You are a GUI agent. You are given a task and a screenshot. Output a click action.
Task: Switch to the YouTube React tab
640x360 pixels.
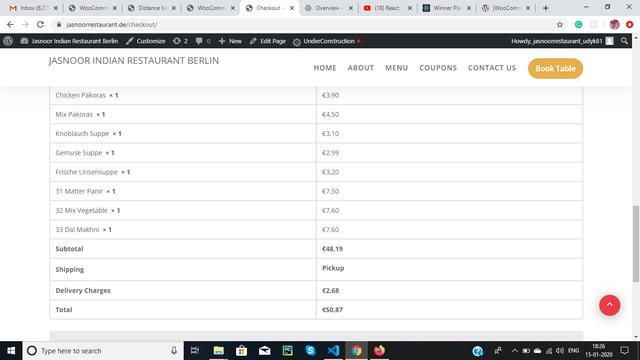[x=388, y=8]
